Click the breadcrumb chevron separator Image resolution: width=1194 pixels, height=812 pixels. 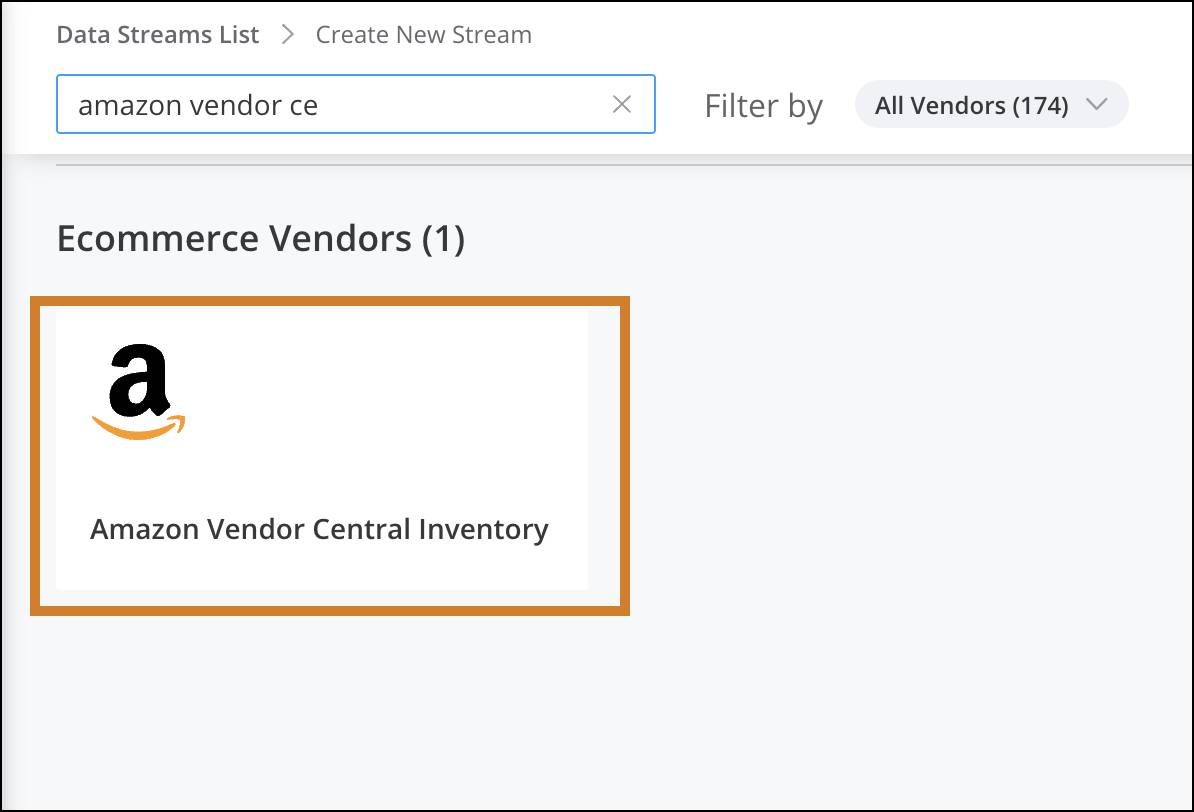click(x=287, y=35)
